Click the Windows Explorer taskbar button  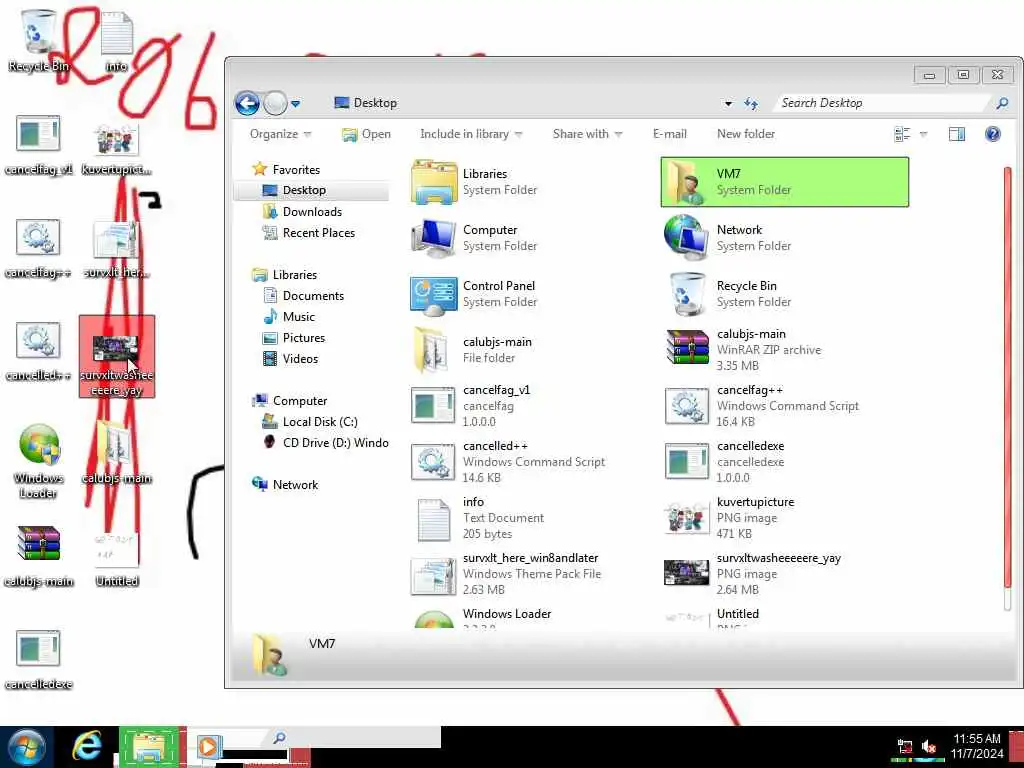tap(149, 747)
